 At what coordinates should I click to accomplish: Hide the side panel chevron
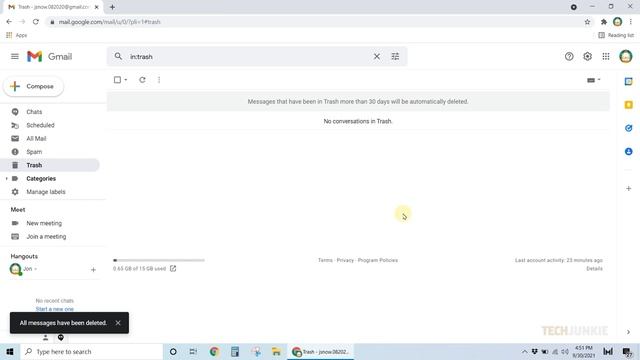click(629, 332)
